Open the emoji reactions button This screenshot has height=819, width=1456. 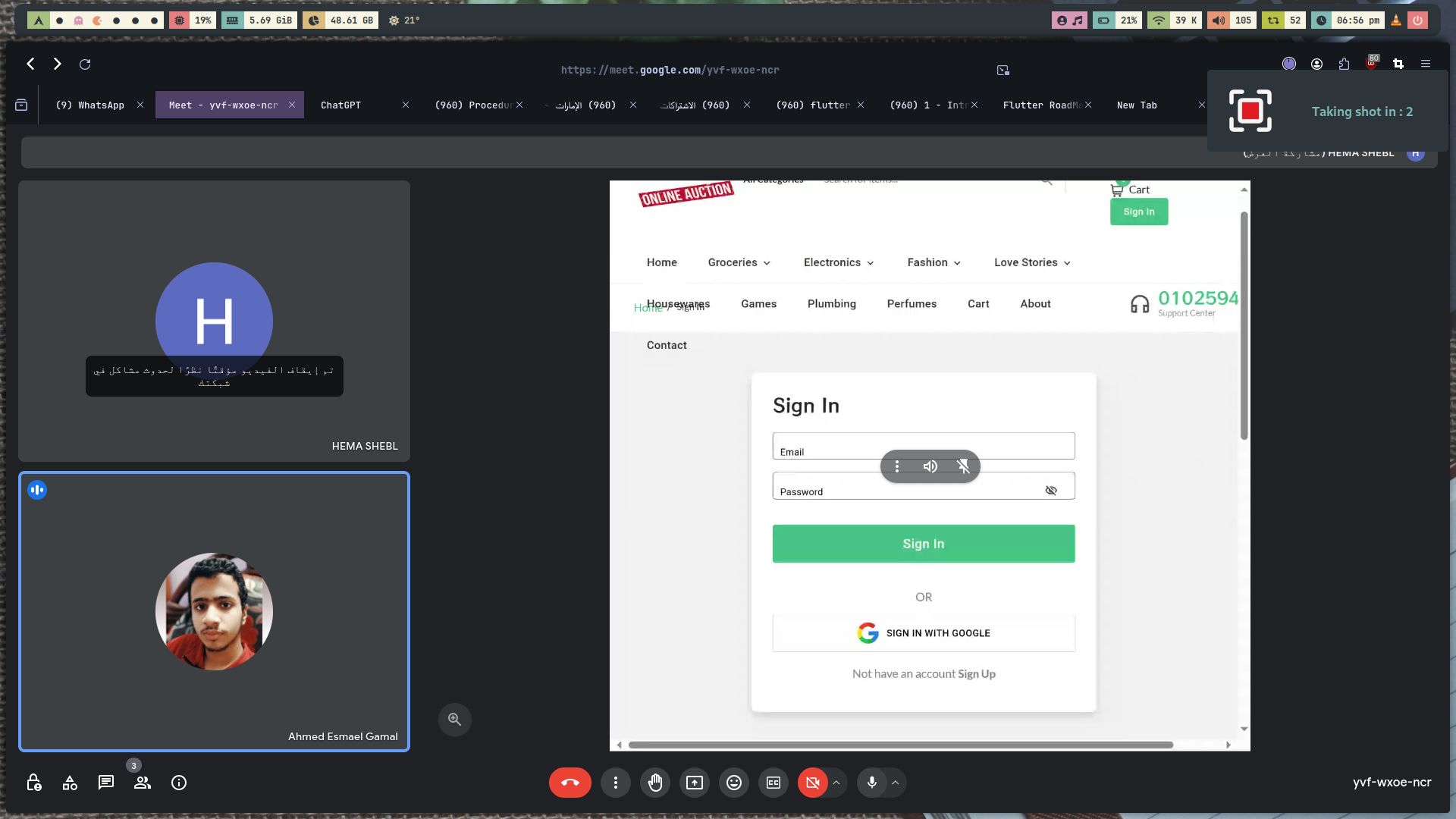pyautogui.click(x=734, y=783)
